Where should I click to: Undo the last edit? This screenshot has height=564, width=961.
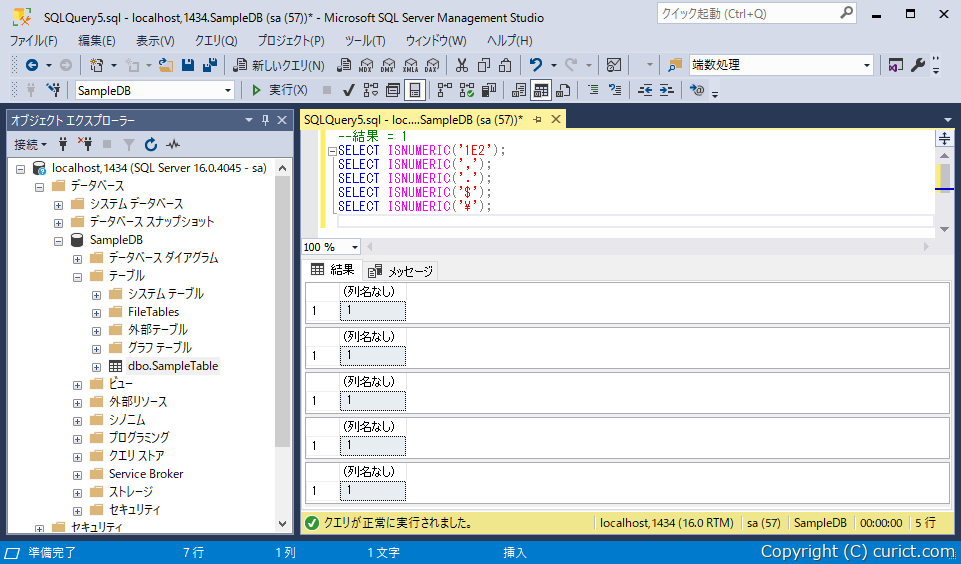tap(536, 65)
